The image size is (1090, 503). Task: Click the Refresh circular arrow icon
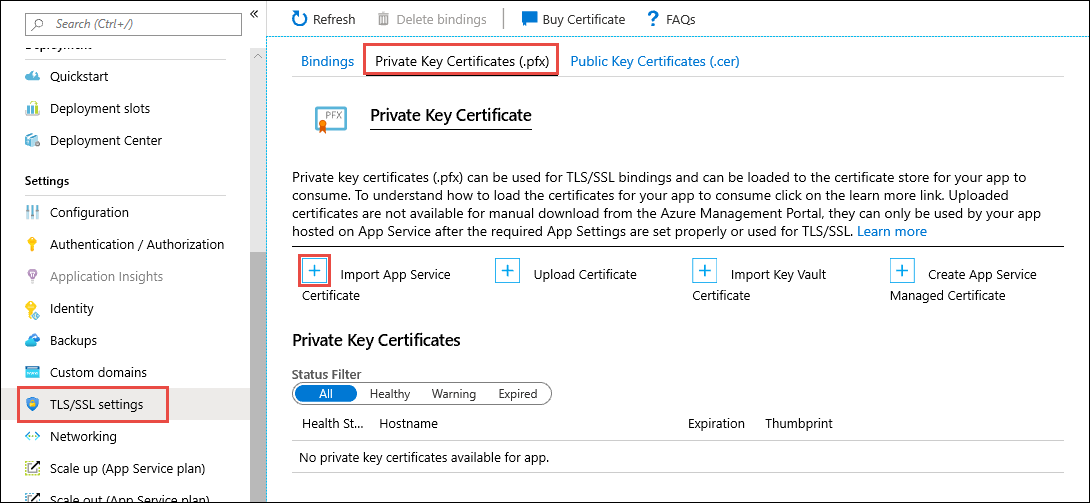point(300,19)
